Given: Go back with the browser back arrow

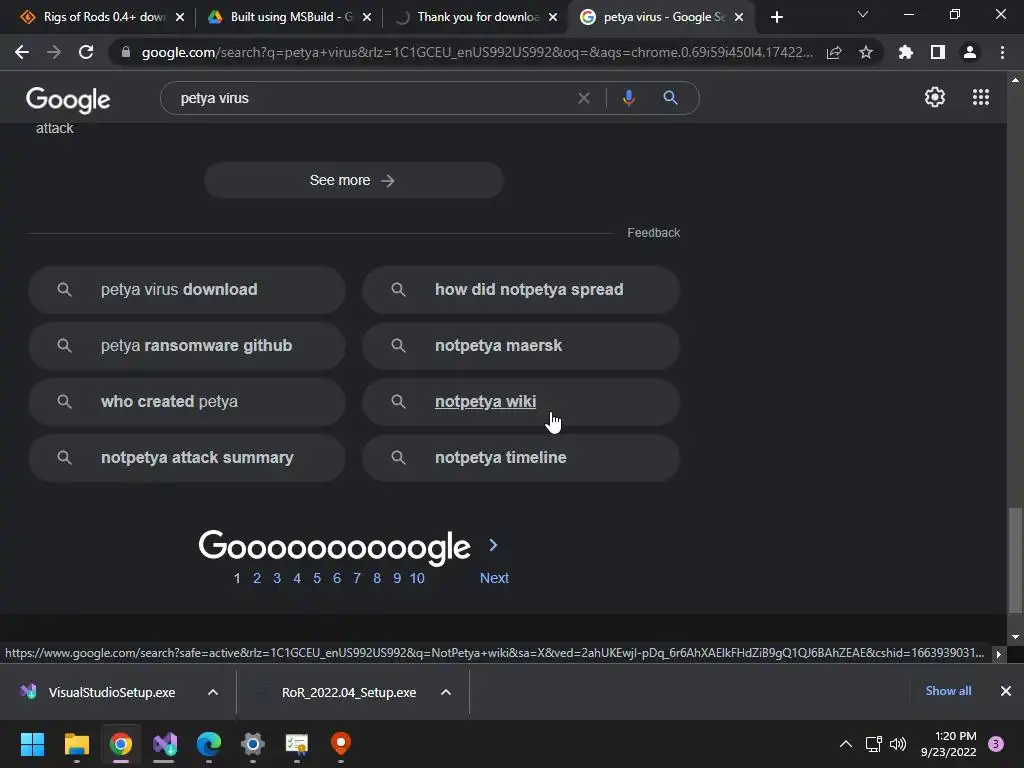Looking at the screenshot, I should 22,52.
